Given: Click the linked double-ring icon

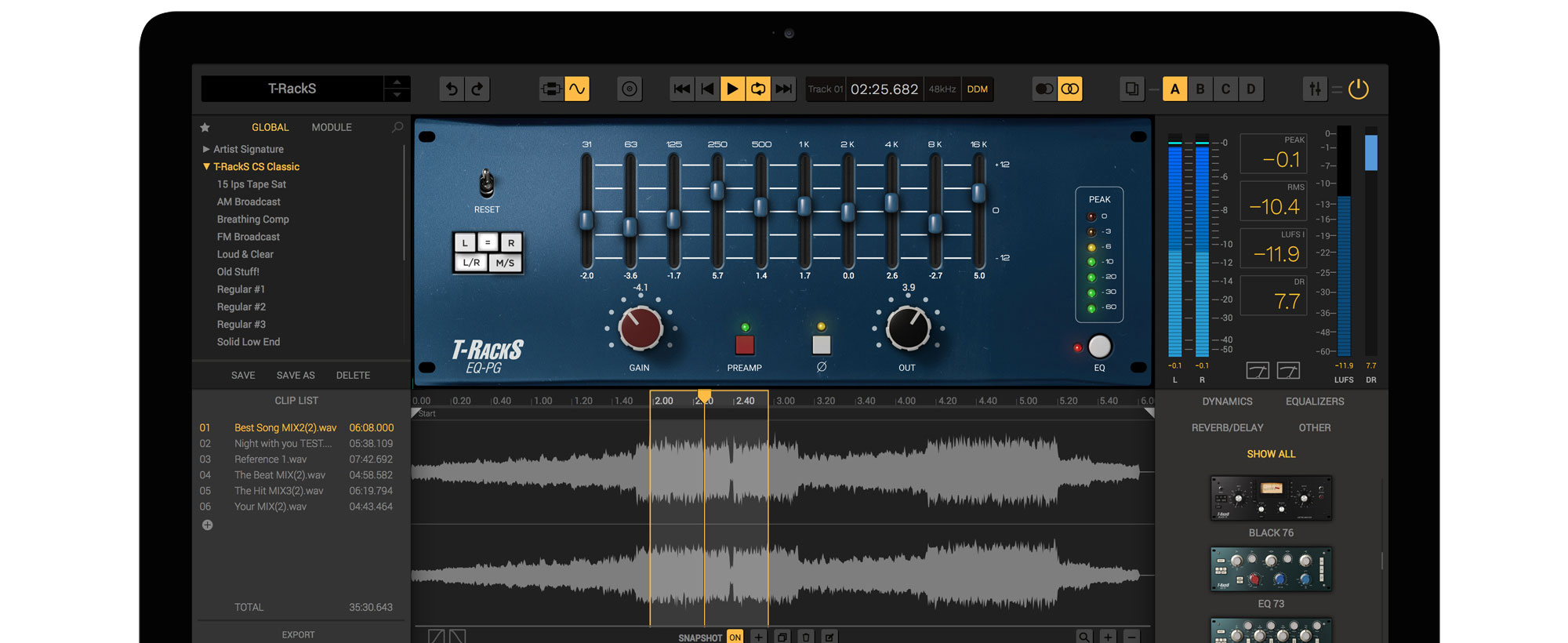Looking at the screenshot, I should [x=1070, y=89].
